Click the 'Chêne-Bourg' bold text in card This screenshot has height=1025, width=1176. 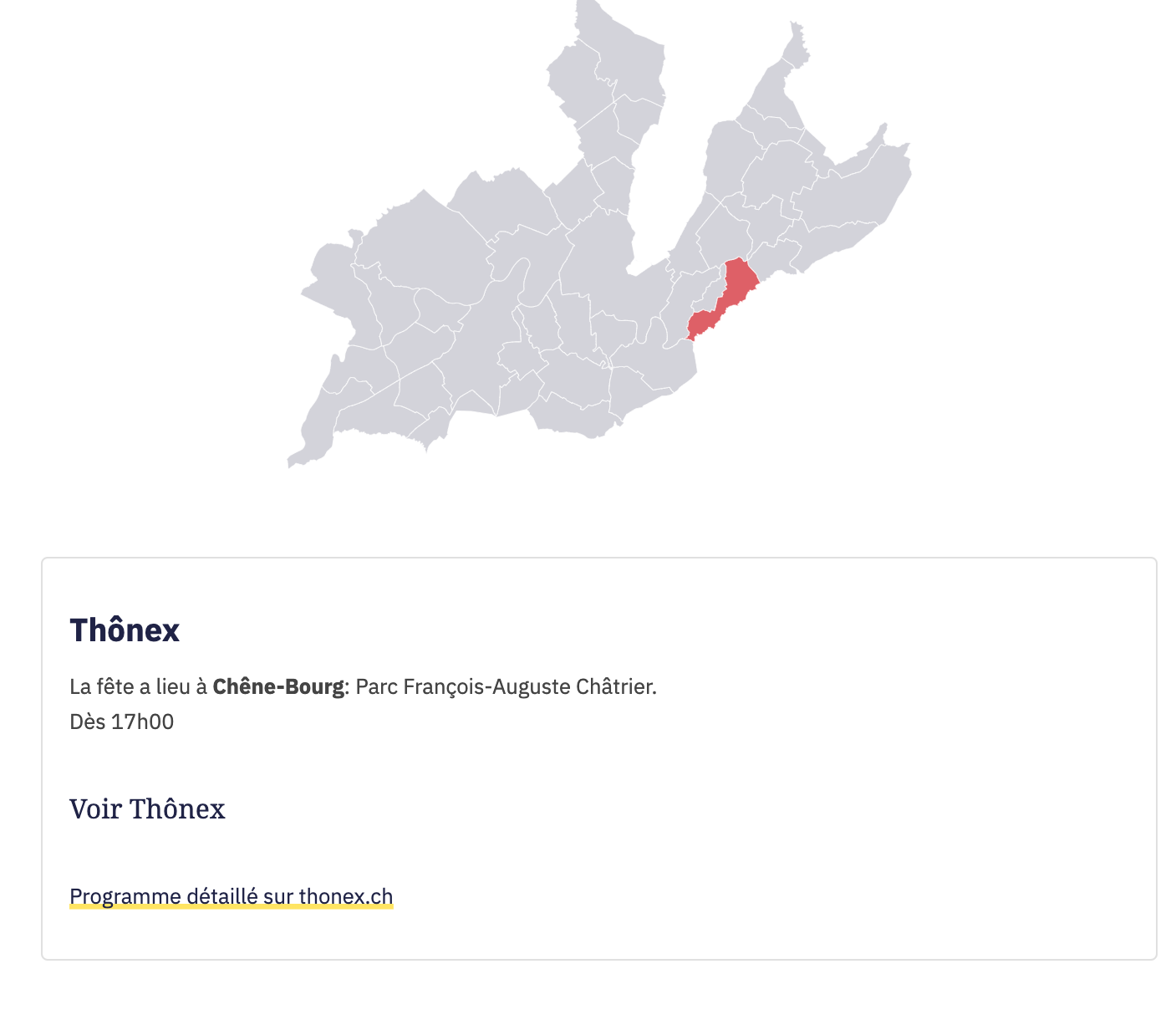tap(278, 686)
